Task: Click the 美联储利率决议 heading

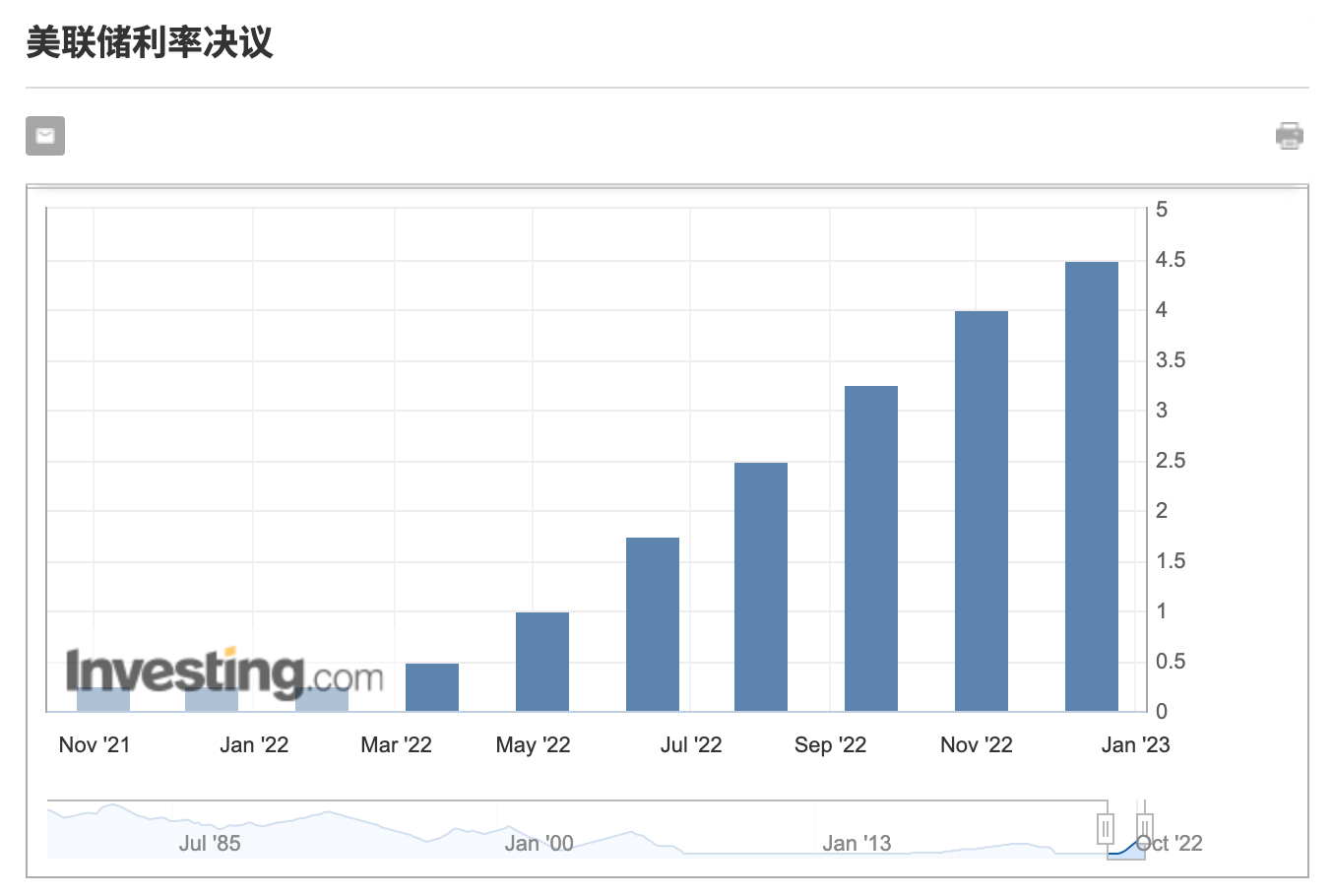Action: point(150,42)
